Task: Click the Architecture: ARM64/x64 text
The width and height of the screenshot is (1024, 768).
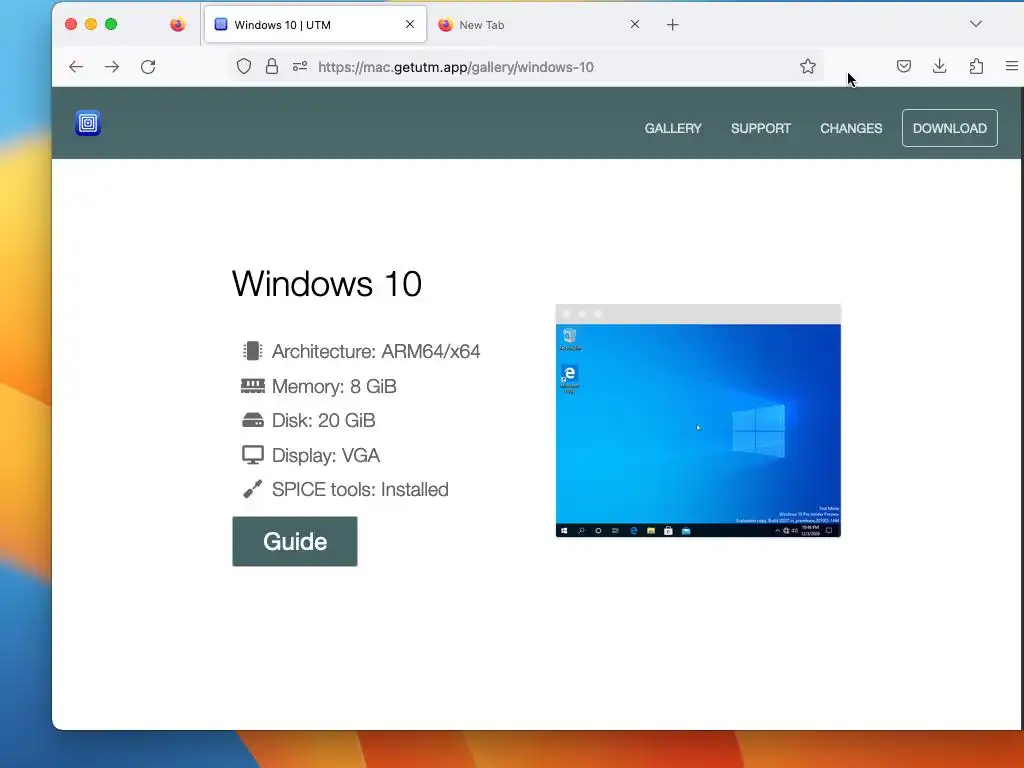Action: point(376,351)
